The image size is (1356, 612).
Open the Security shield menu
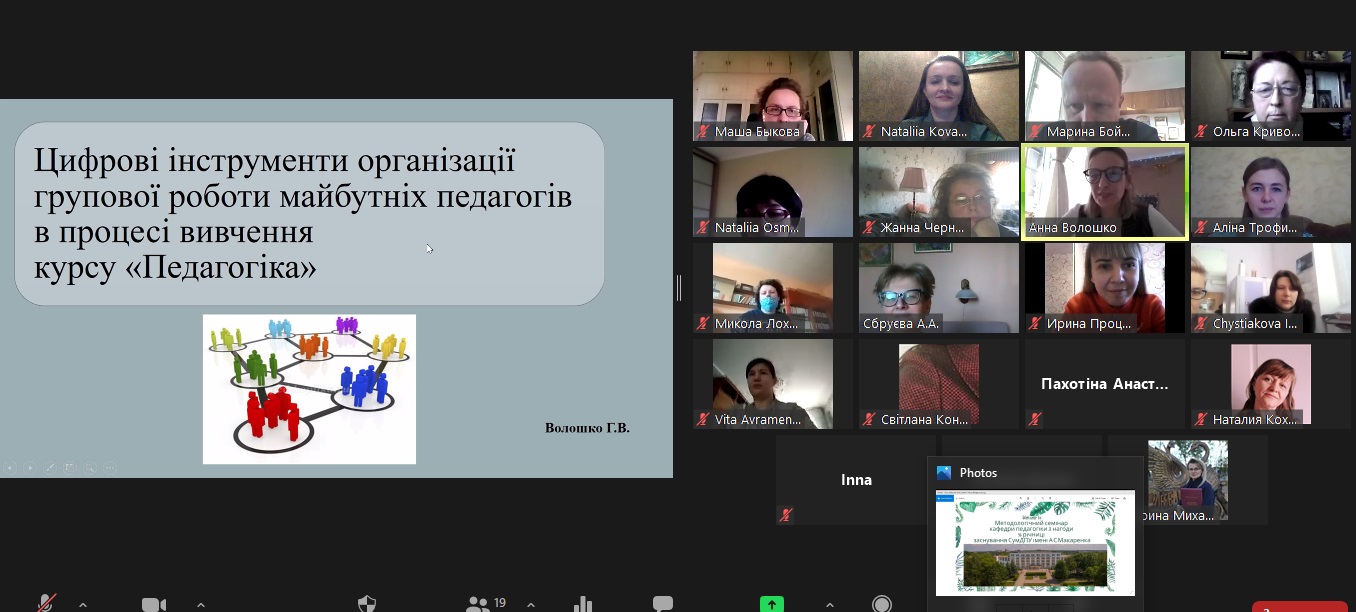367,604
